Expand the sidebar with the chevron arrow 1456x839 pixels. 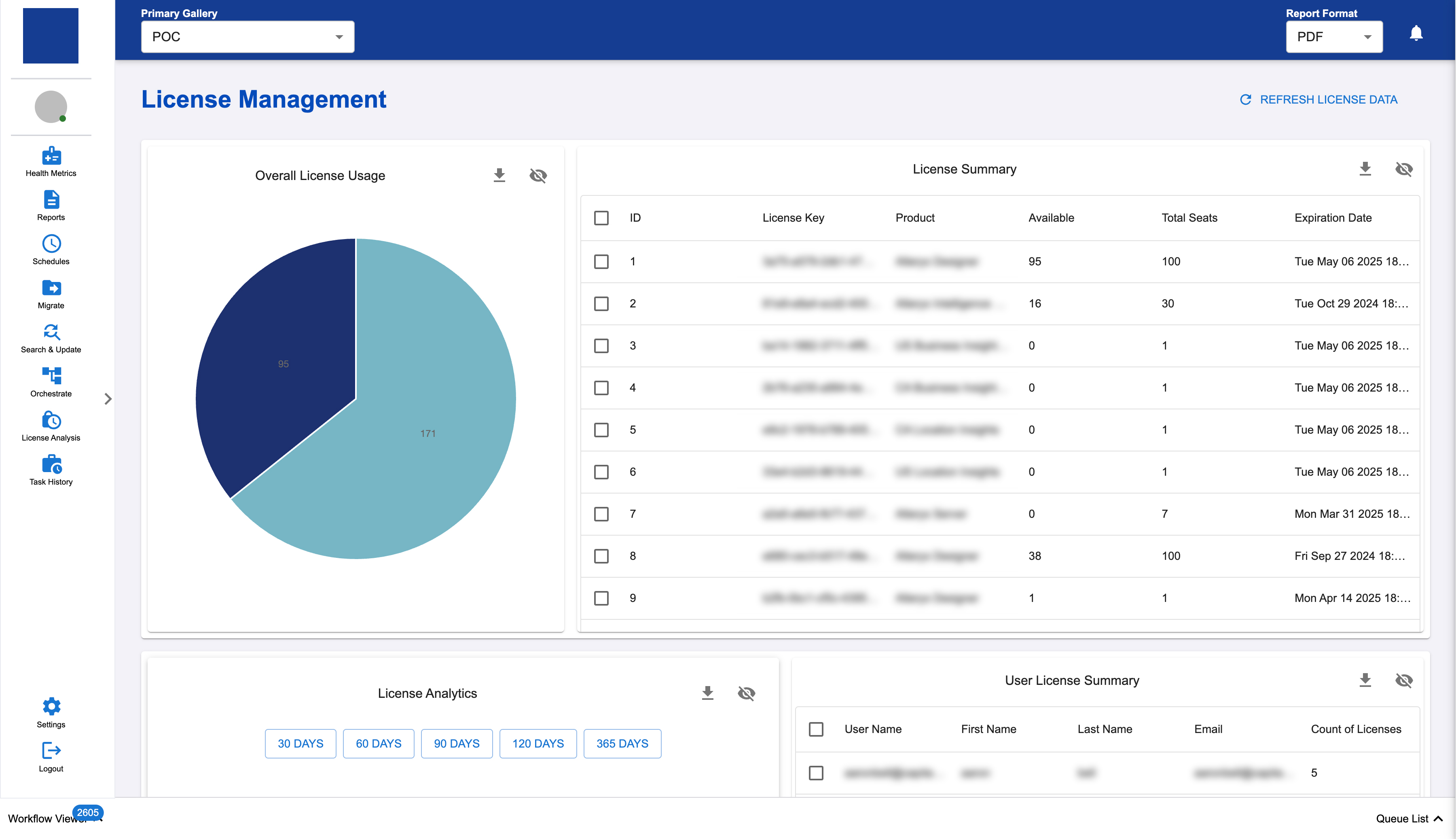point(108,399)
